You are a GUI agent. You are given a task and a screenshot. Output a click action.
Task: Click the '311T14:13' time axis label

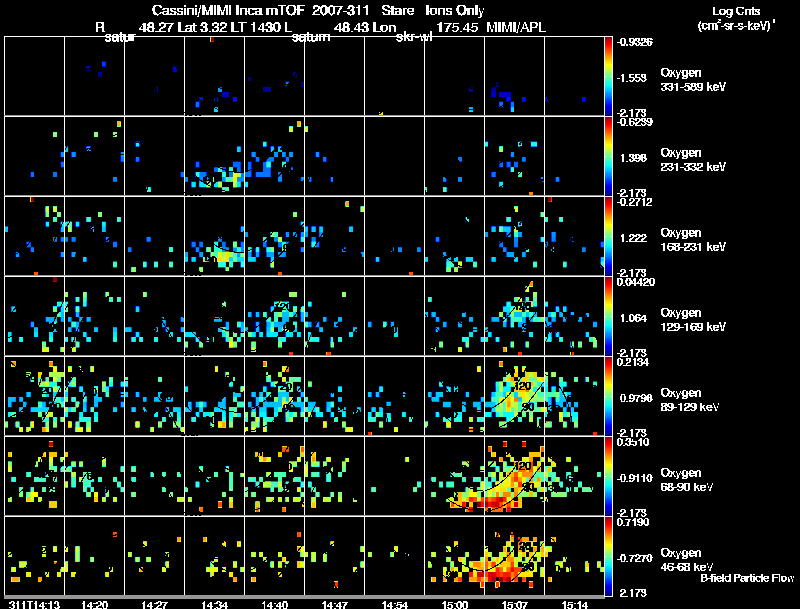point(34,605)
